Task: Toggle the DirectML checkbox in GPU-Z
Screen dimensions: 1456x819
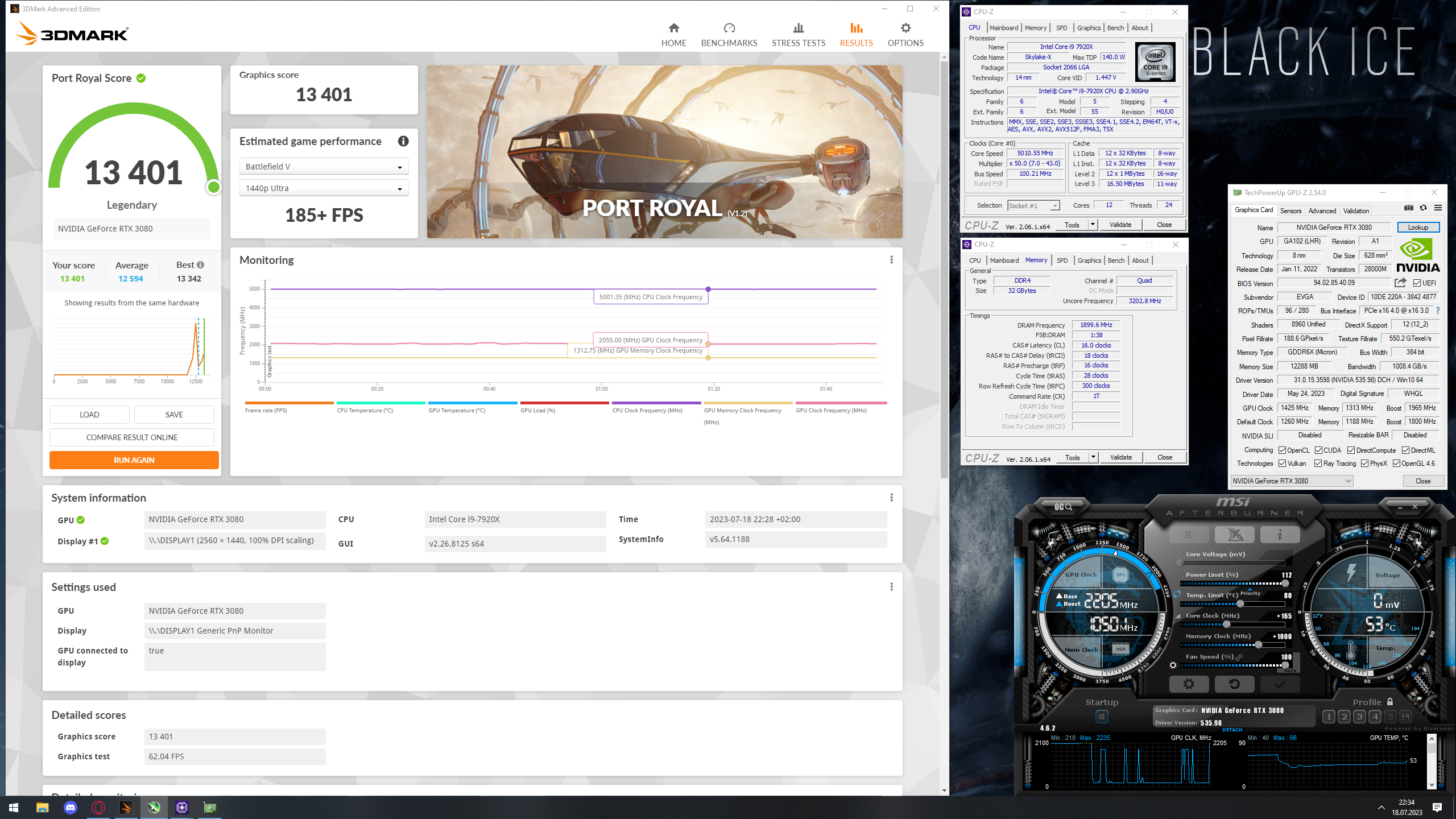Action: pyautogui.click(x=1405, y=450)
